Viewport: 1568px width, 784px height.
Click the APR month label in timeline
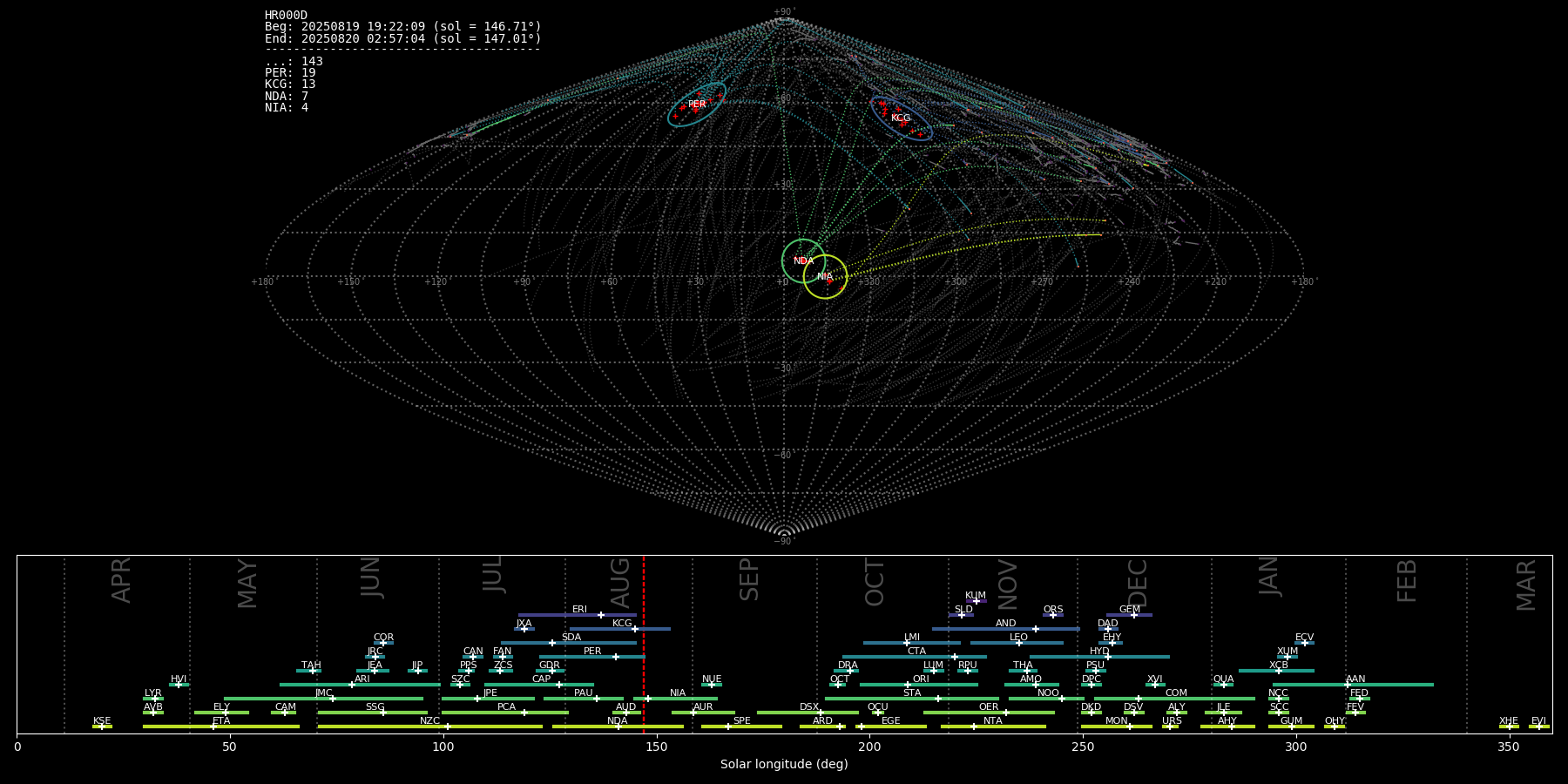tap(122, 580)
